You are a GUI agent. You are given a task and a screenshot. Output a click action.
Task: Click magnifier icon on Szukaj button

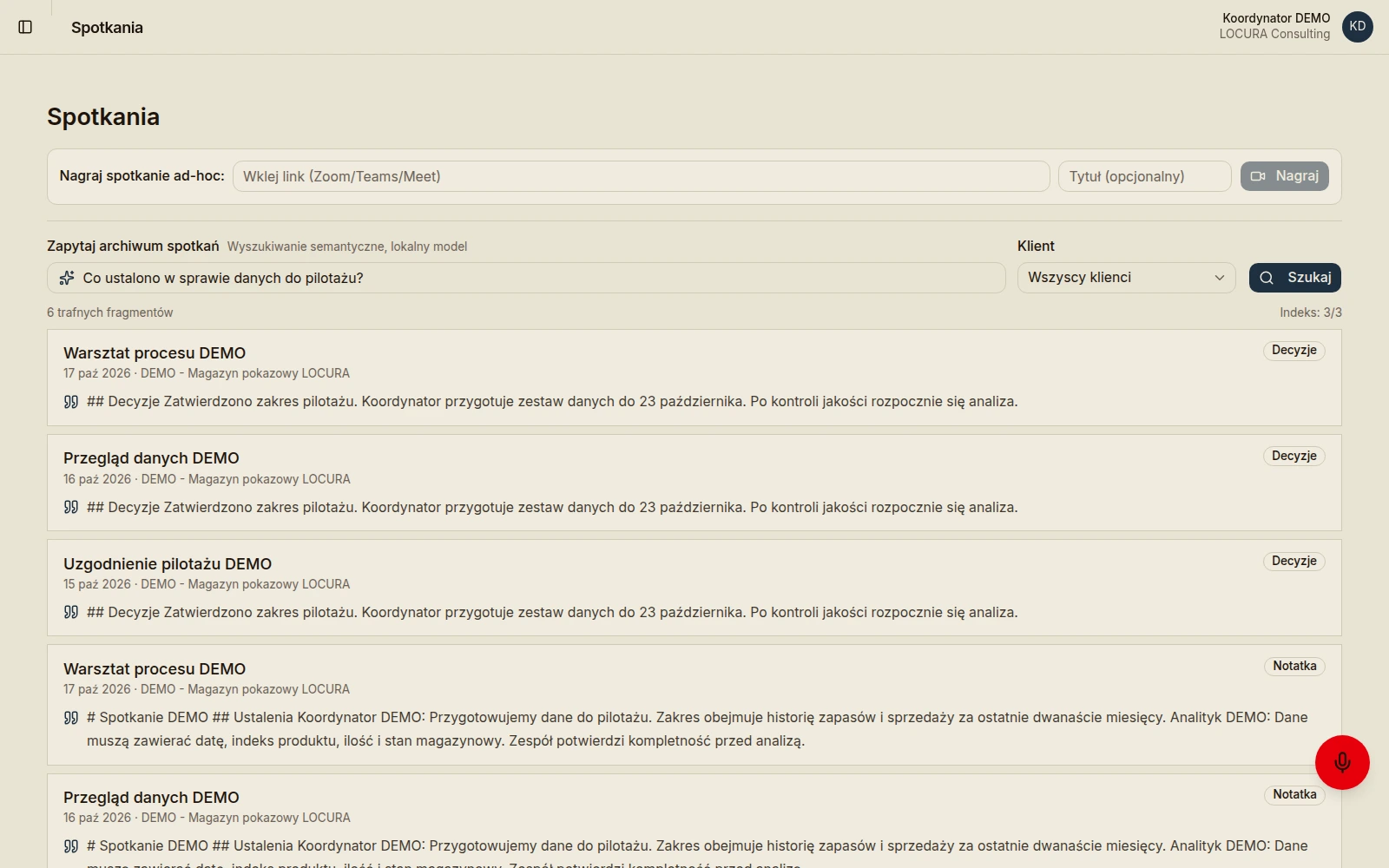(1267, 278)
